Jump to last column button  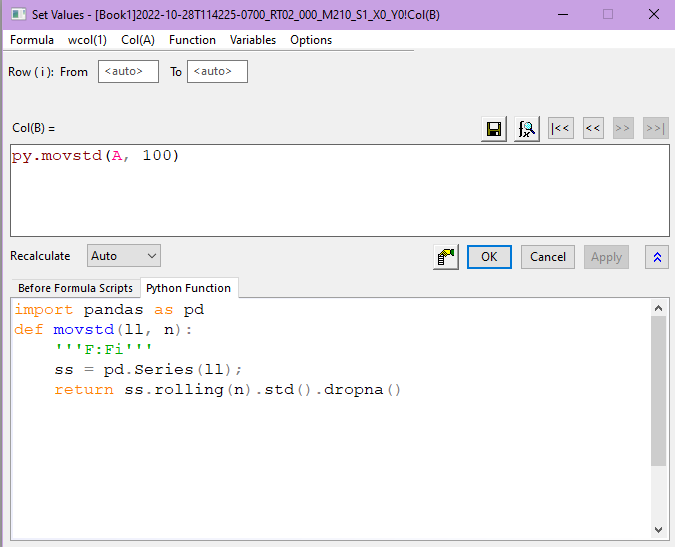pos(655,129)
